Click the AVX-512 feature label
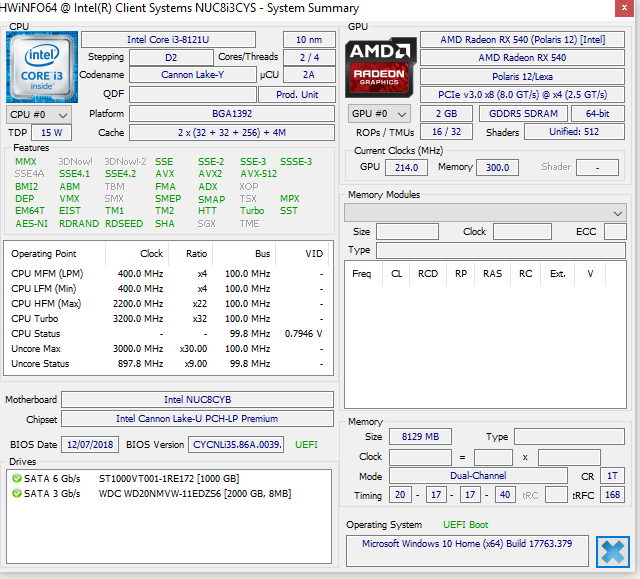Screen dimensions: 640x579 click(258, 174)
